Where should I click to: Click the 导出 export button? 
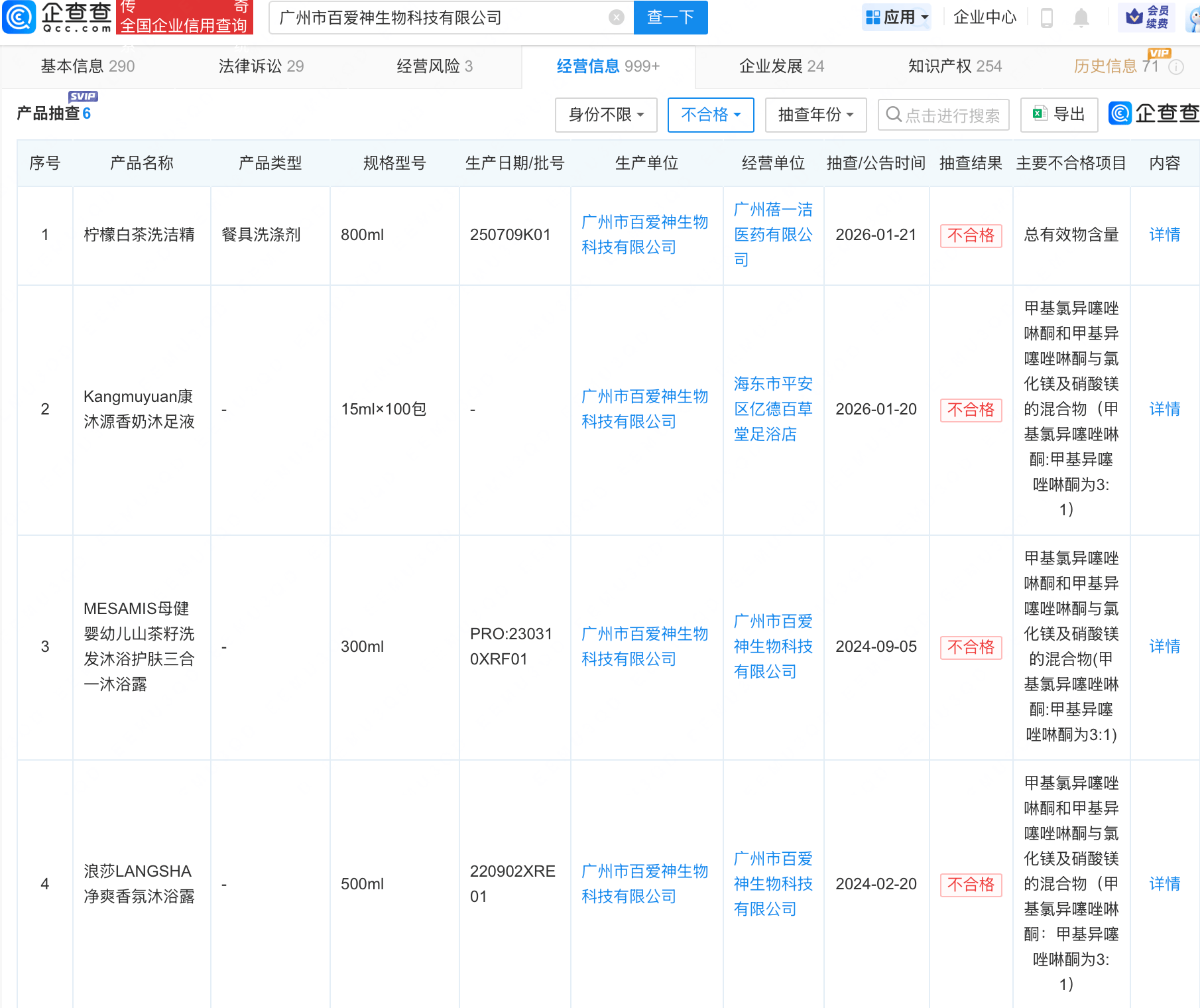[1059, 115]
